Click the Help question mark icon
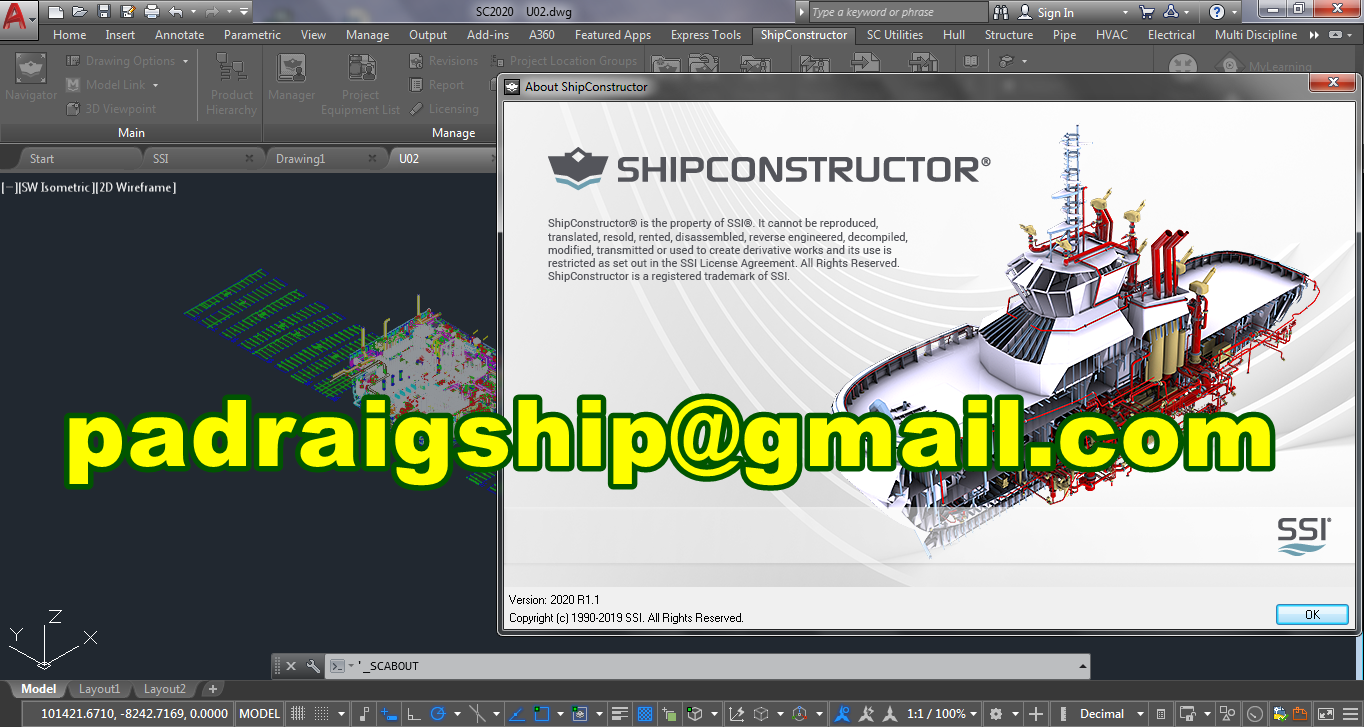This screenshot has height=727, width=1364. (x=1217, y=12)
